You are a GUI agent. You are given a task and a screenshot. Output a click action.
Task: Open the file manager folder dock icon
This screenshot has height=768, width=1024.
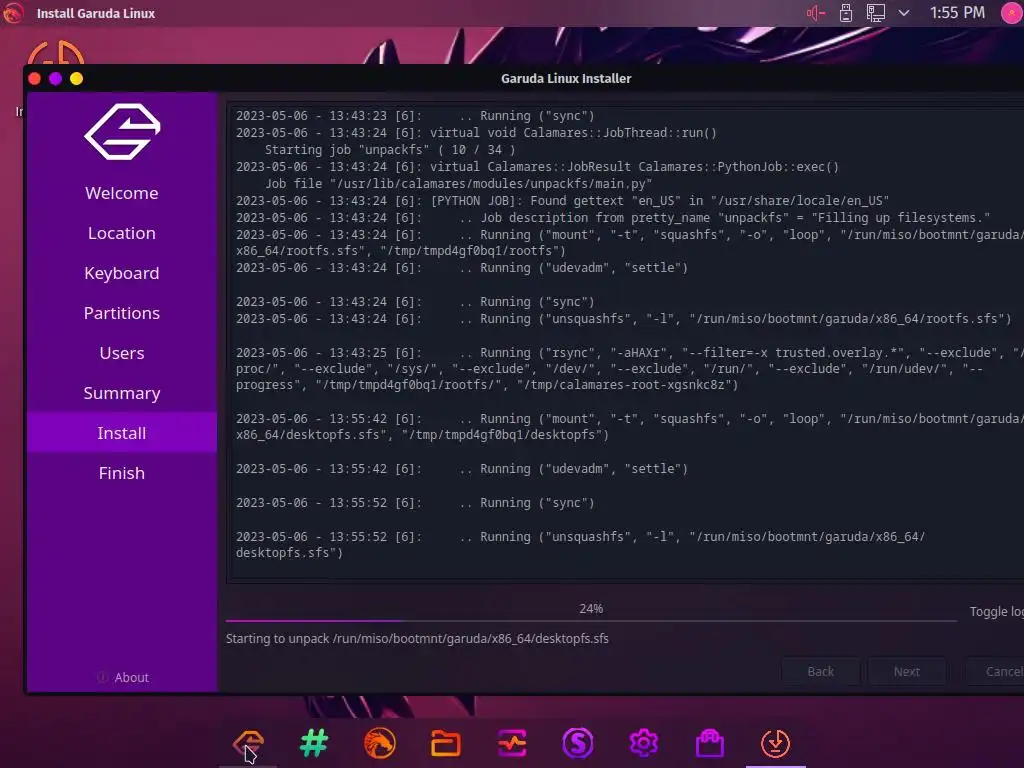(x=446, y=743)
